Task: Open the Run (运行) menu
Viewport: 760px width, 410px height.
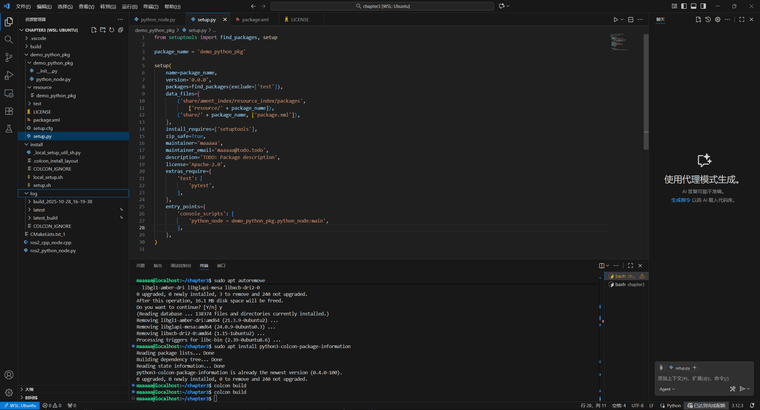Action: 129,6
